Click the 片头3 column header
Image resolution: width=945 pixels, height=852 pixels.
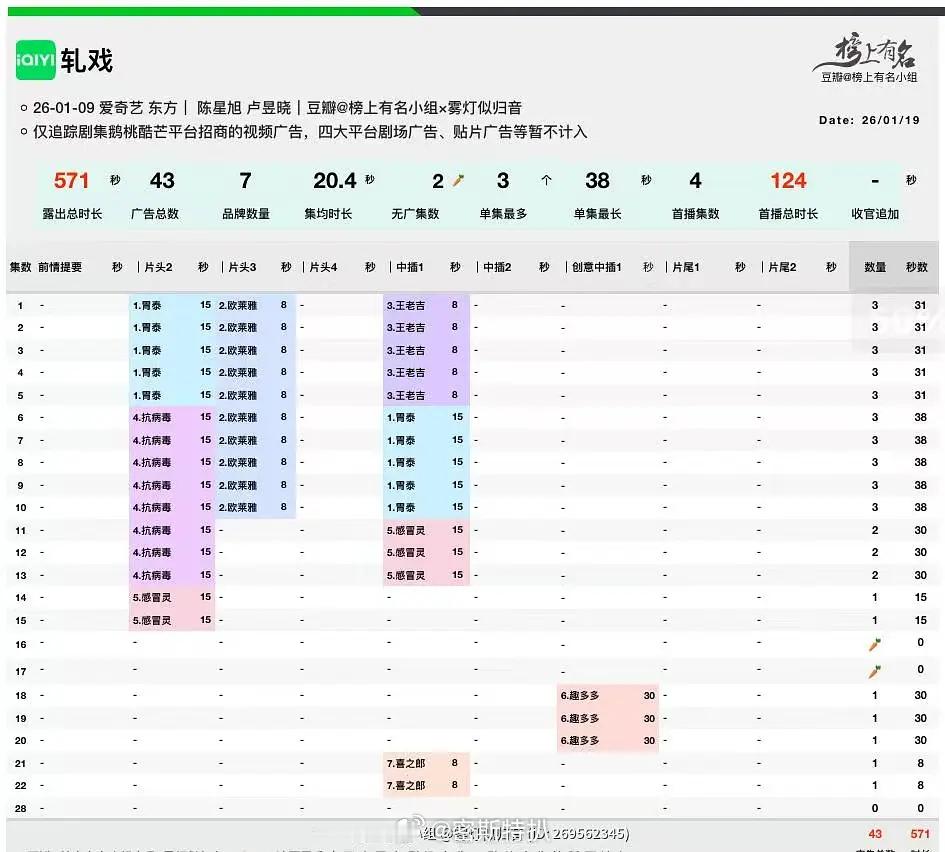[242, 267]
